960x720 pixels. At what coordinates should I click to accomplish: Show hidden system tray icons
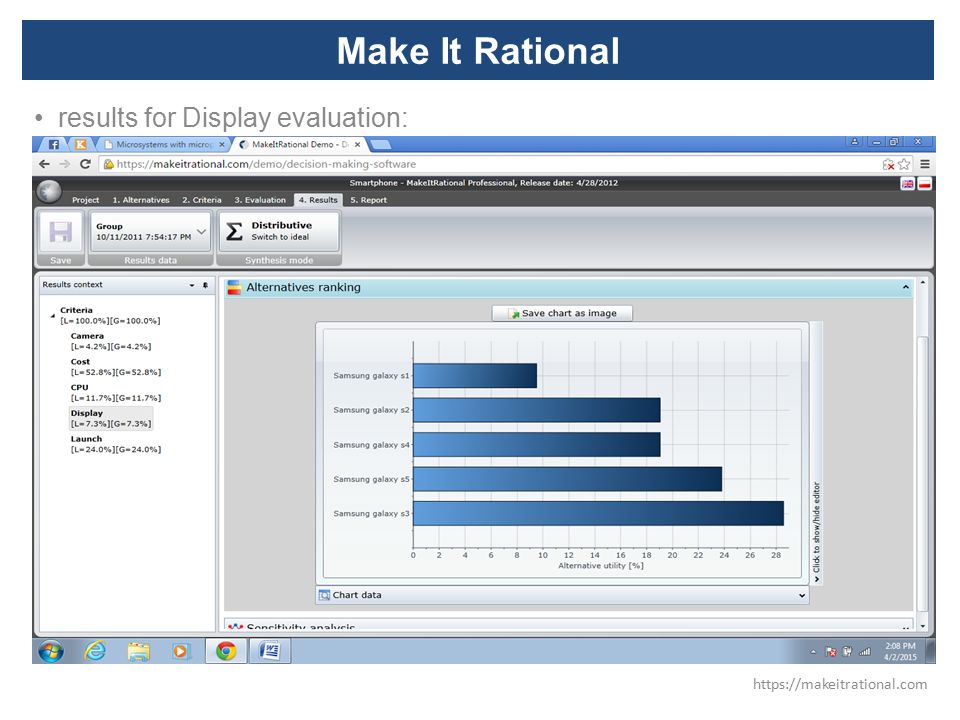click(x=813, y=652)
